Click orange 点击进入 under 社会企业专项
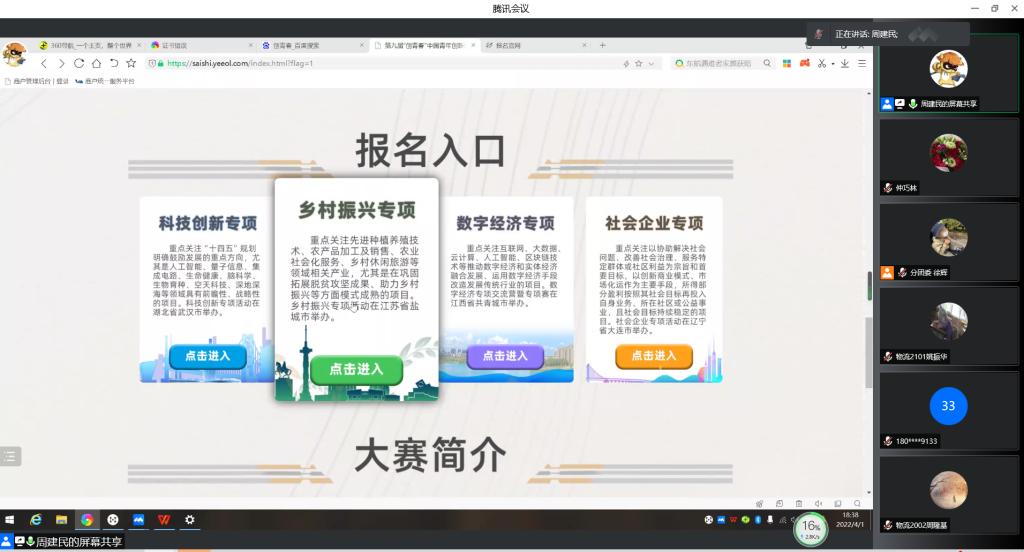The width and height of the screenshot is (1024, 552). click(x=654, y=356)
